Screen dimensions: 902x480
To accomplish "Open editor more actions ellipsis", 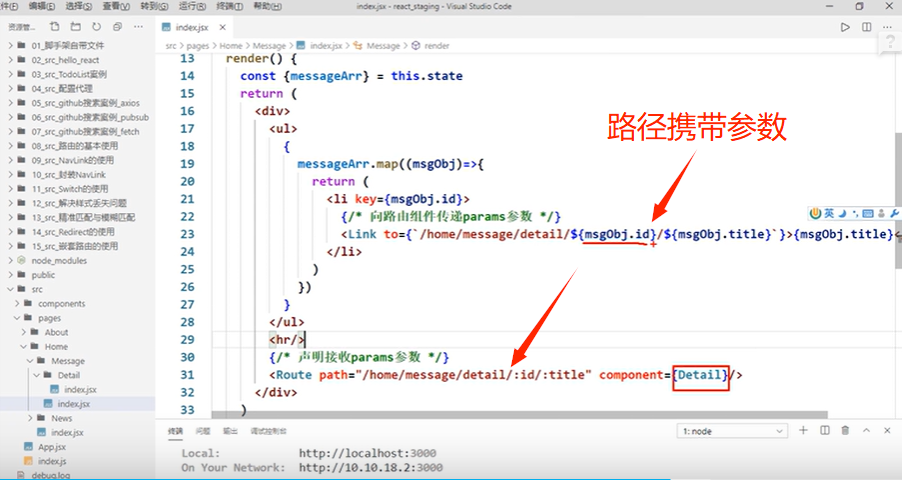I will pyautogui.click(x=887, y=27).
